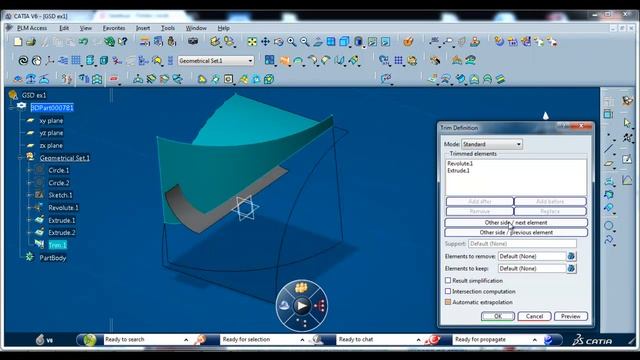Select Circle.2 in the specification tree
This screenshot has height=360, width=640.
[x=59, y=183]
